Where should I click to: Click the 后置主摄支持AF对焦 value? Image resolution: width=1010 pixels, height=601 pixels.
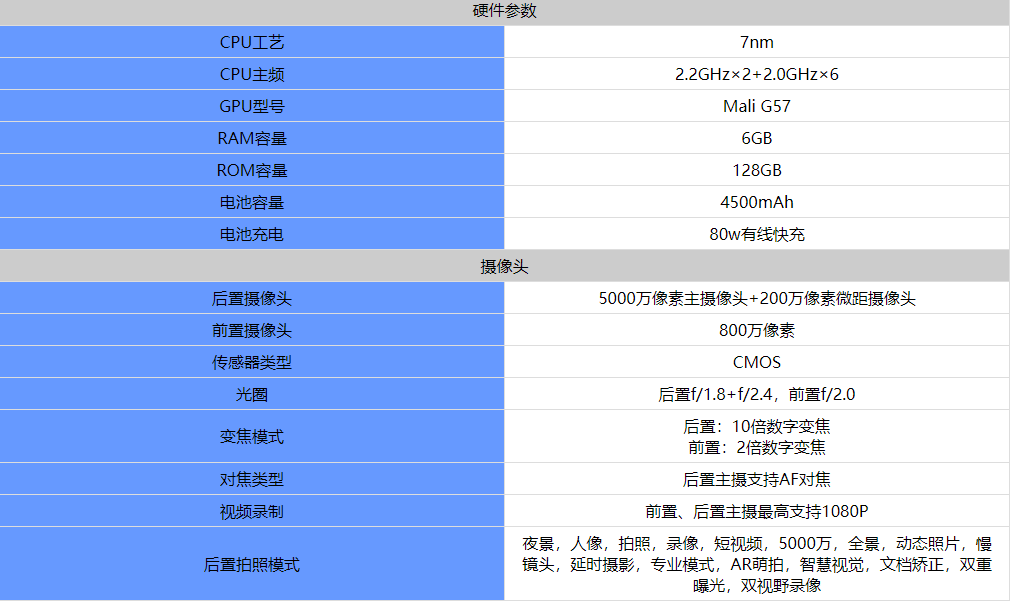pos(756,479)
